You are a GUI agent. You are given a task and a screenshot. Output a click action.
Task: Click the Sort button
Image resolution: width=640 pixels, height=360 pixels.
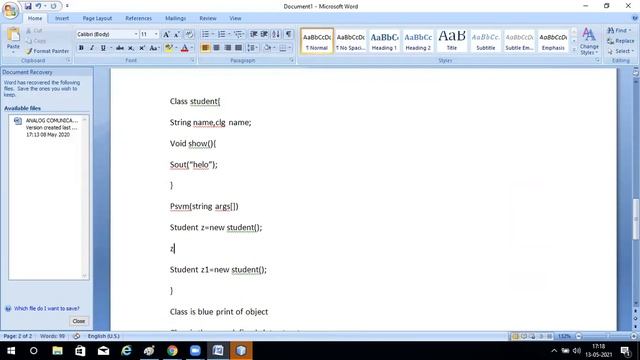tap(276, 34)
